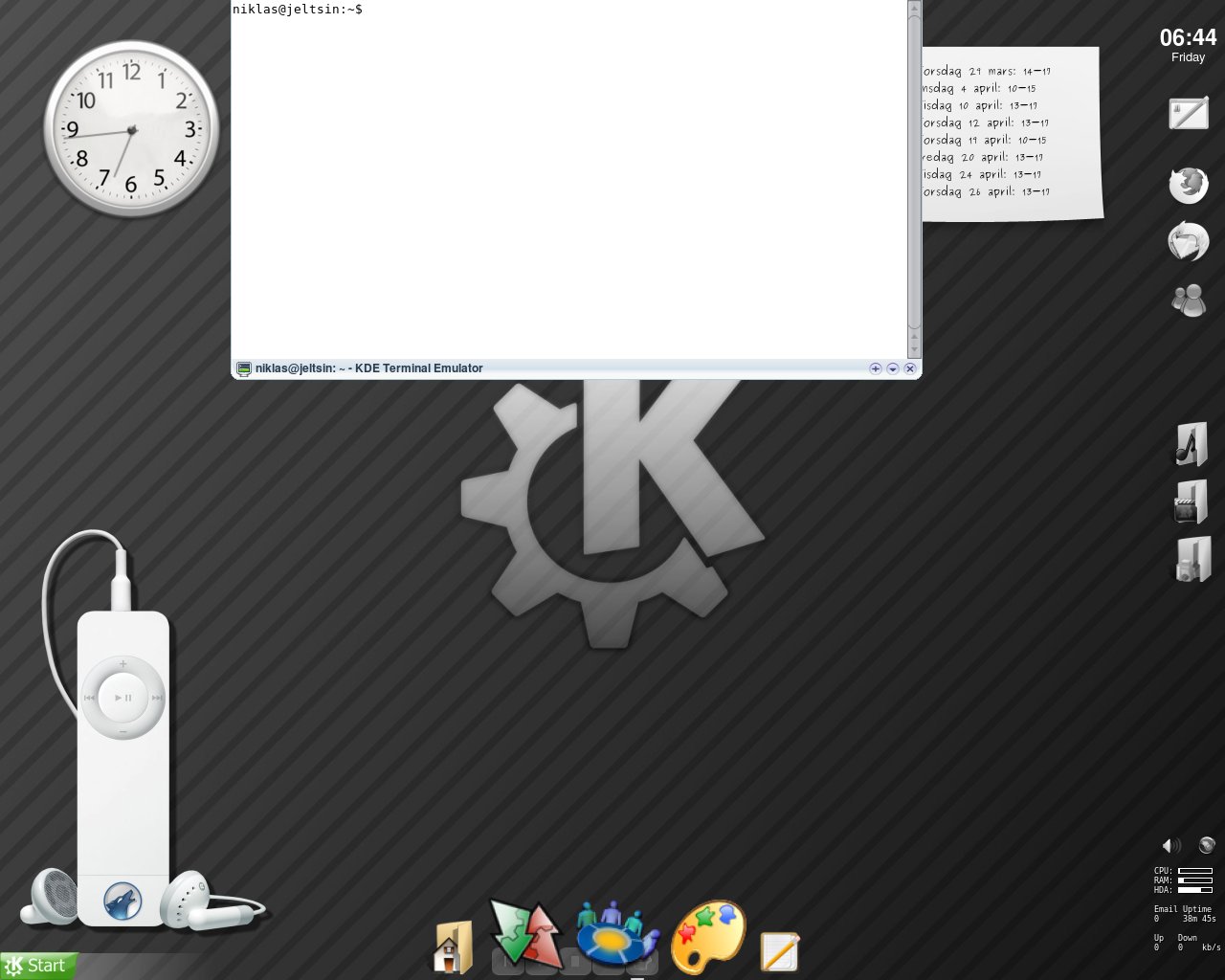1225x980 pixels.
Task: Lower volume with minus on the iPod wheel
Action: [x=122, y=731]
